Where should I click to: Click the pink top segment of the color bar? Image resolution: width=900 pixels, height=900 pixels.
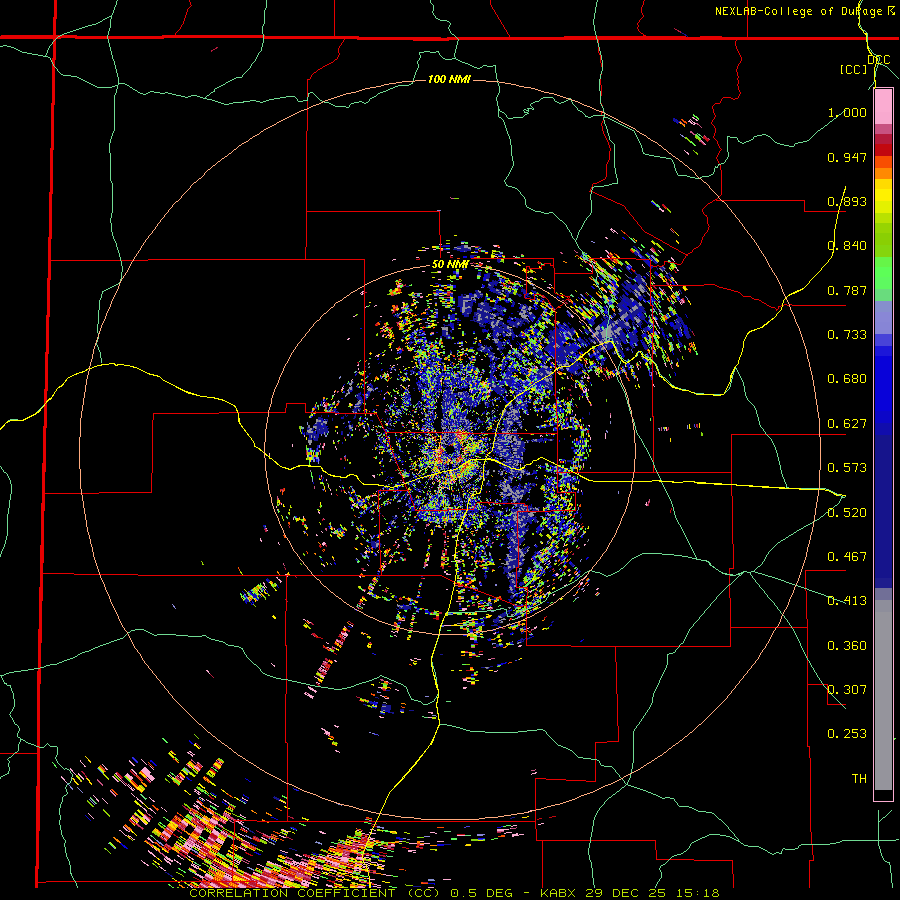click(x=883, y=107)
